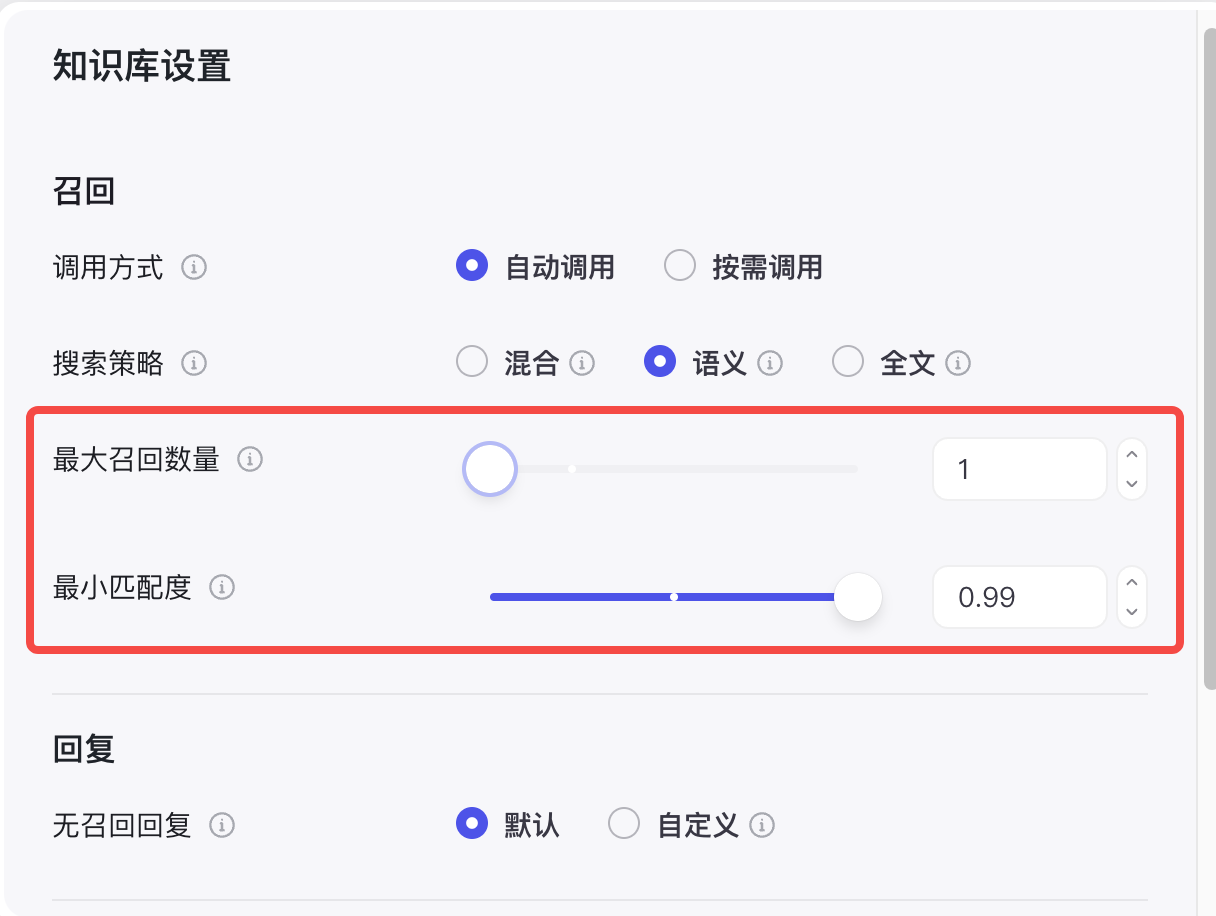Show info tooltip for 语义 option
The image size is (1216, 916).
pos(770,363)
